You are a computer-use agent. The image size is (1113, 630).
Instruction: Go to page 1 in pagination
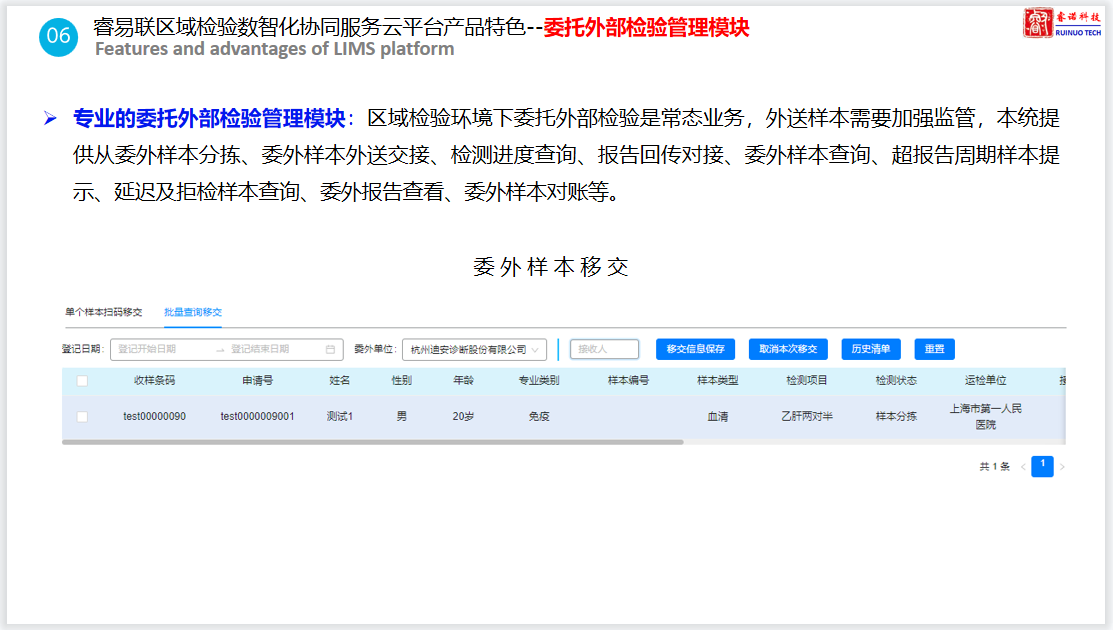1042,466
